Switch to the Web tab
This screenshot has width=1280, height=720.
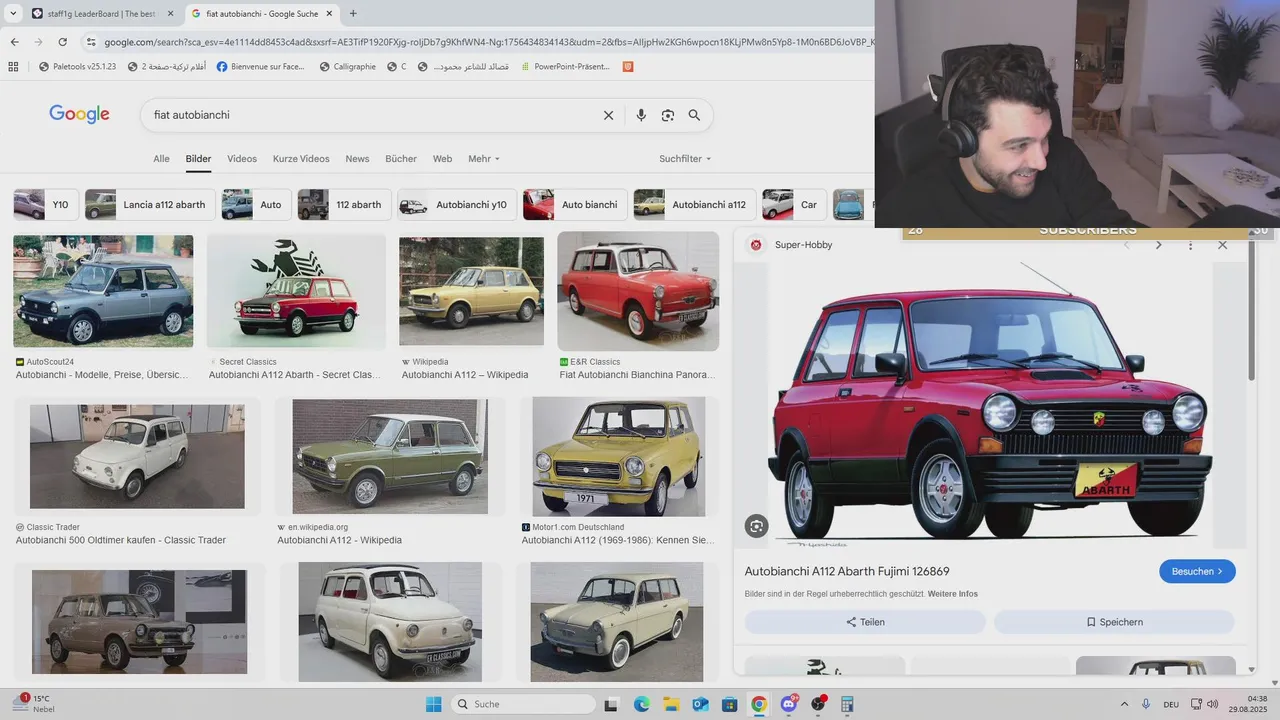(x=442, y=159)
